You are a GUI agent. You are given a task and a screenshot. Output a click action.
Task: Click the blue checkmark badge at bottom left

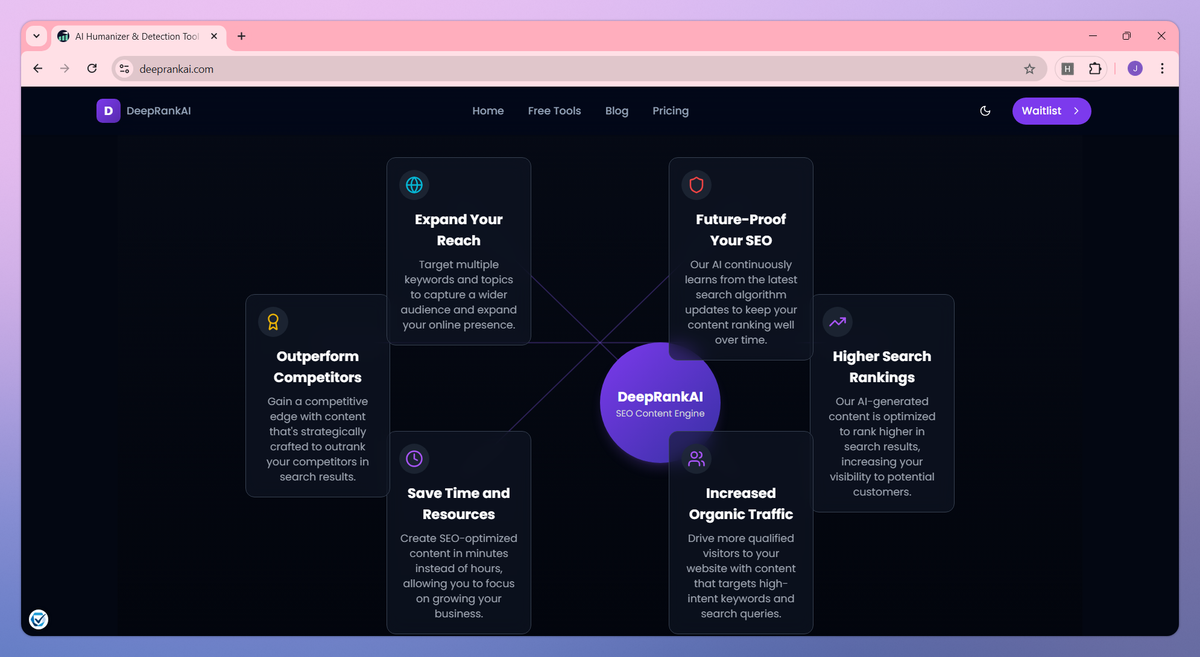(x=38, y=620)
